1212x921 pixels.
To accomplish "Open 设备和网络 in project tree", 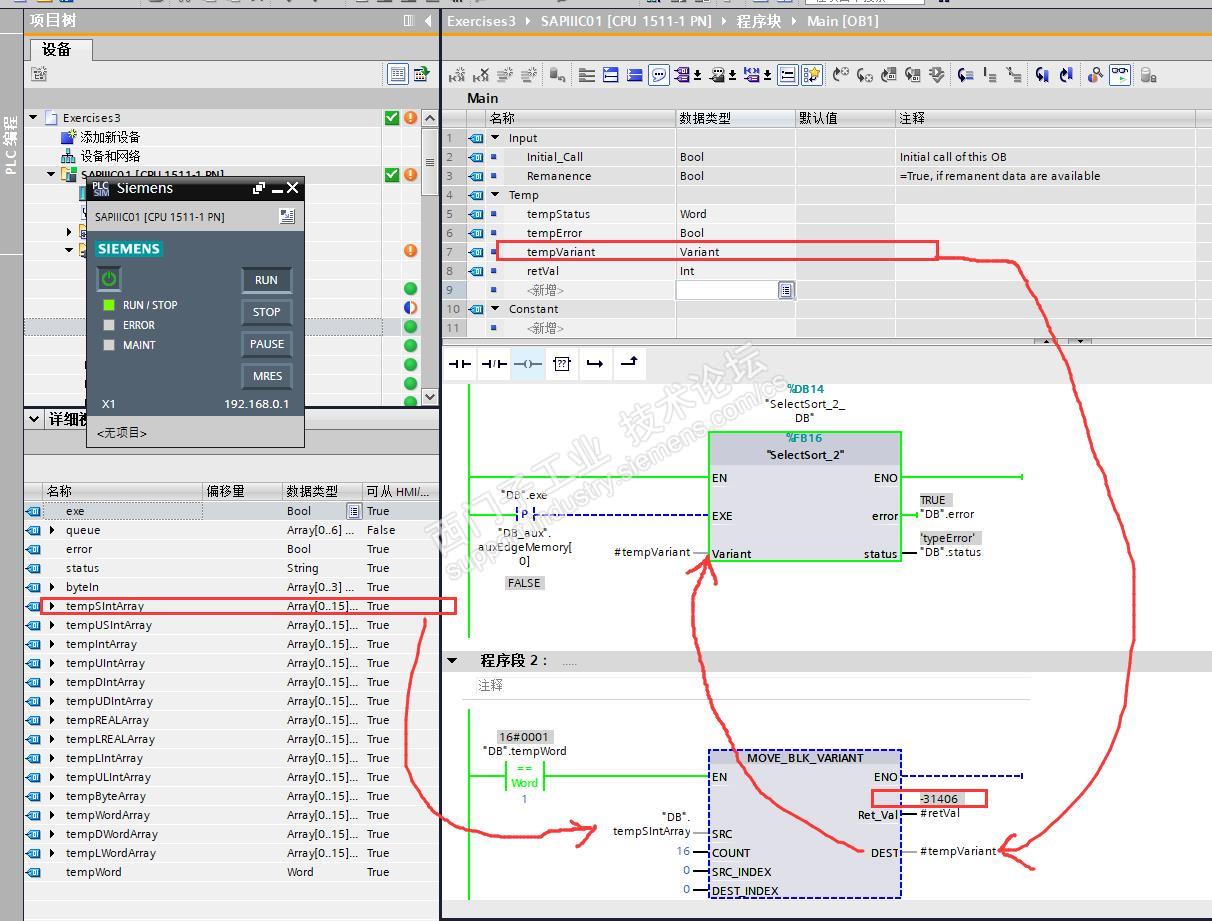I will click(110, 156).
